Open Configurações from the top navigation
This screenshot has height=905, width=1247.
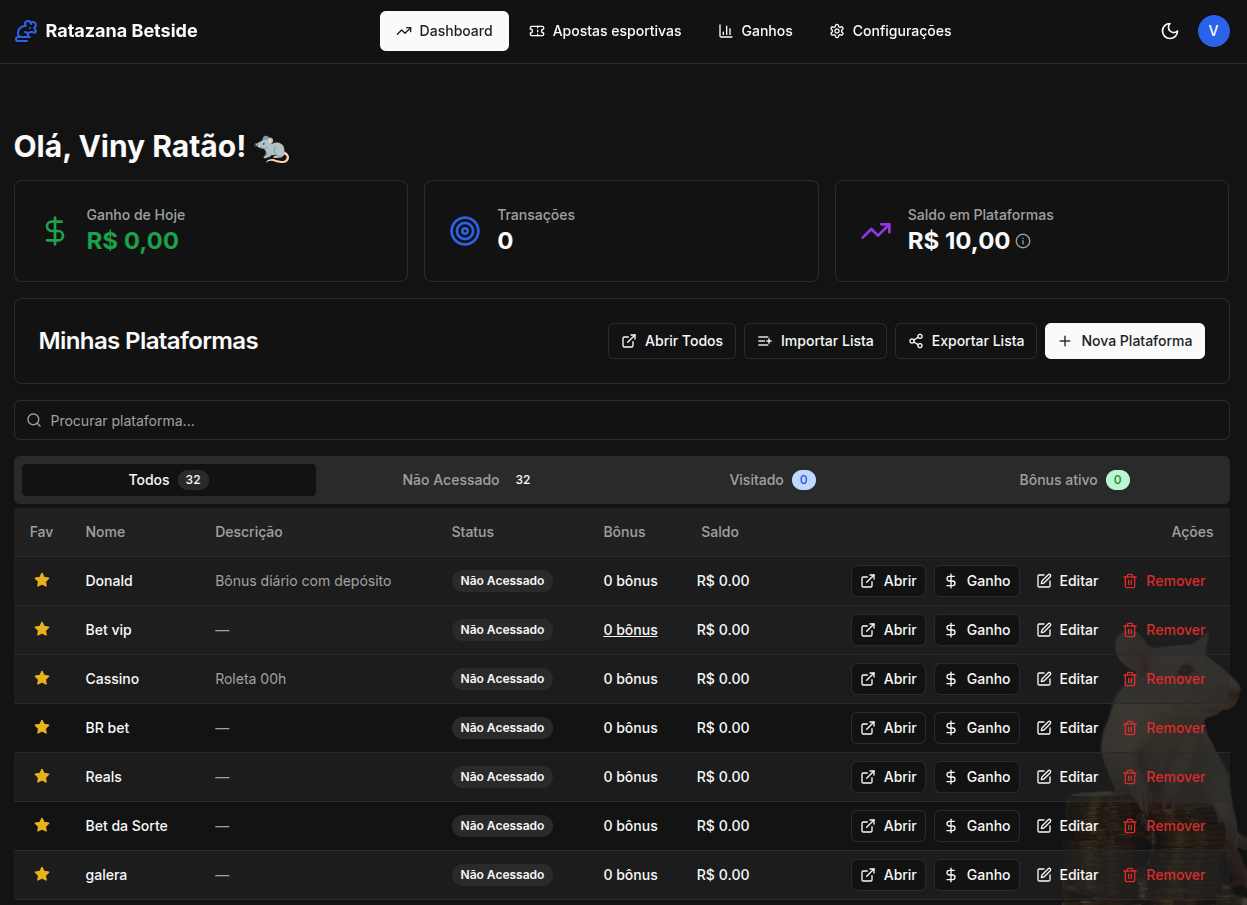coord(890,31)
